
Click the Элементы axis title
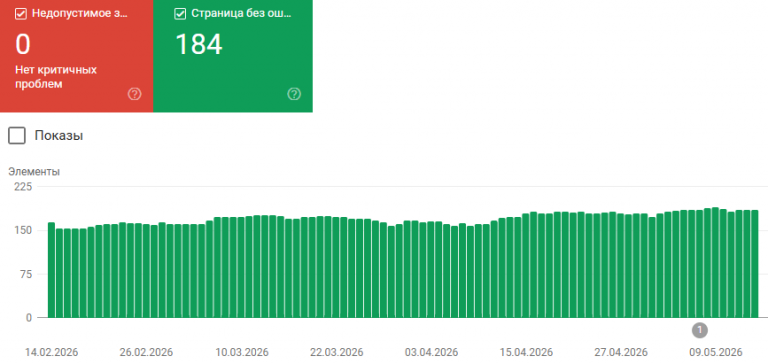tap(34, 172)
